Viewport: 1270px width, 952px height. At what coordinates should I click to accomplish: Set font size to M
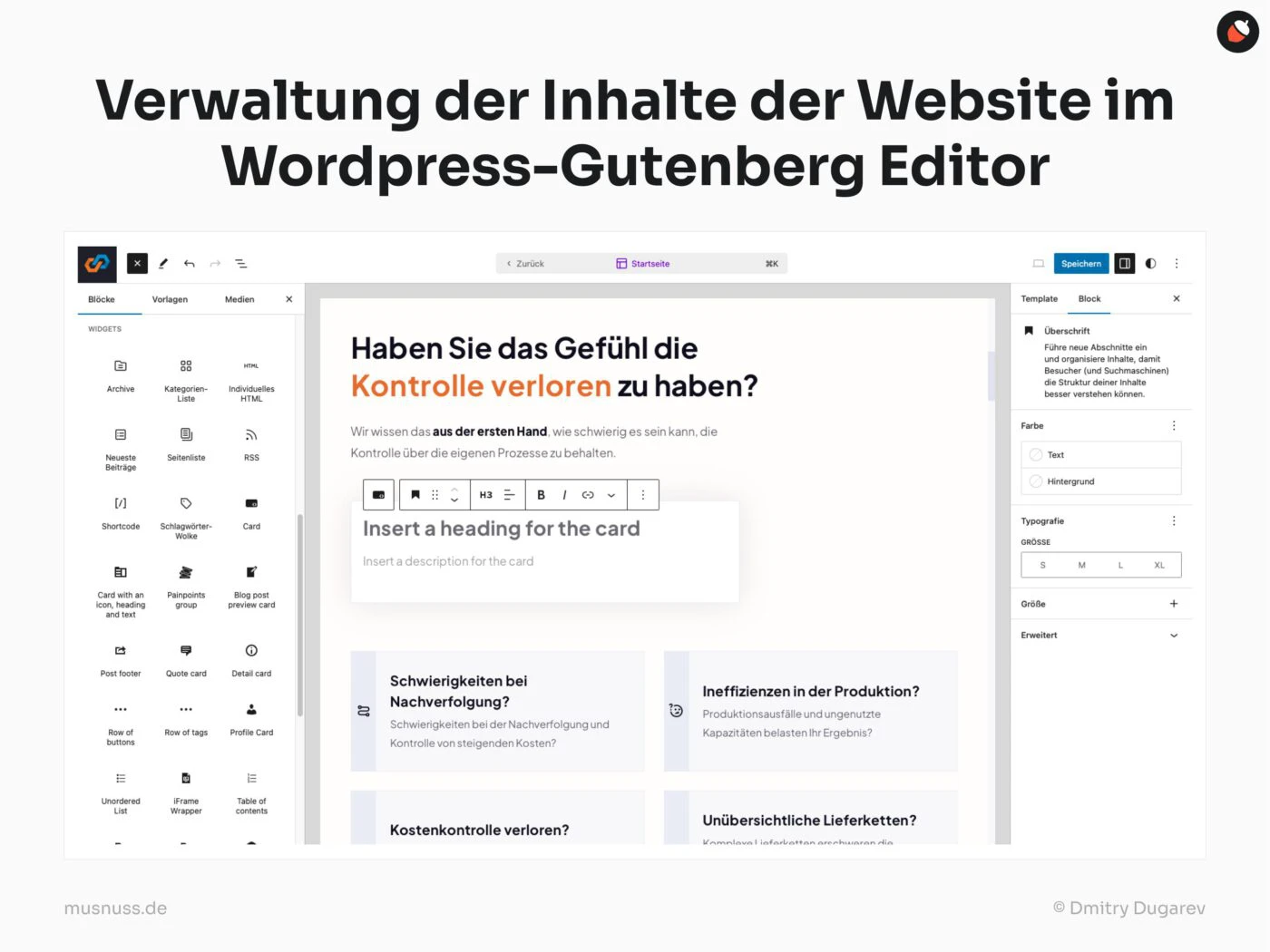click(x=1081, y=565)
